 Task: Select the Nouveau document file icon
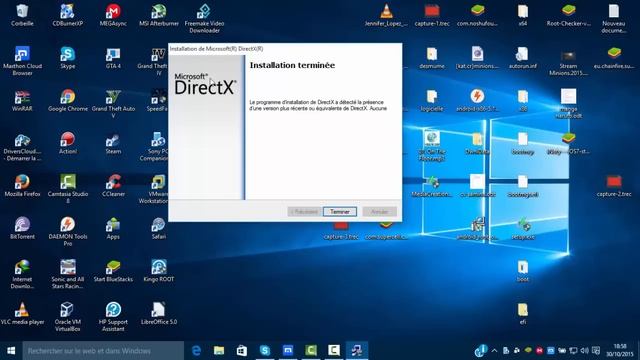point(614,18)
